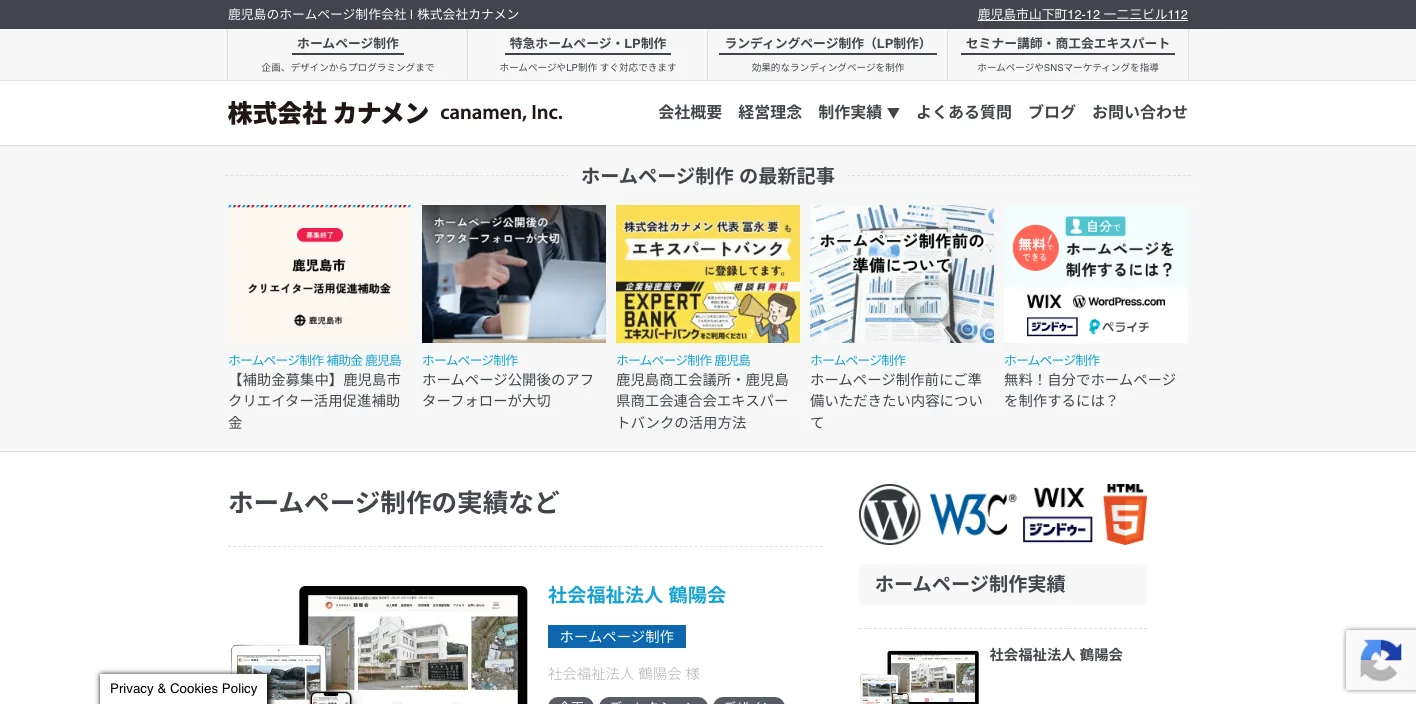Click the WordPress logo icon
Image resolution: width=1416 pixels, height=704 pixels.
889,514
